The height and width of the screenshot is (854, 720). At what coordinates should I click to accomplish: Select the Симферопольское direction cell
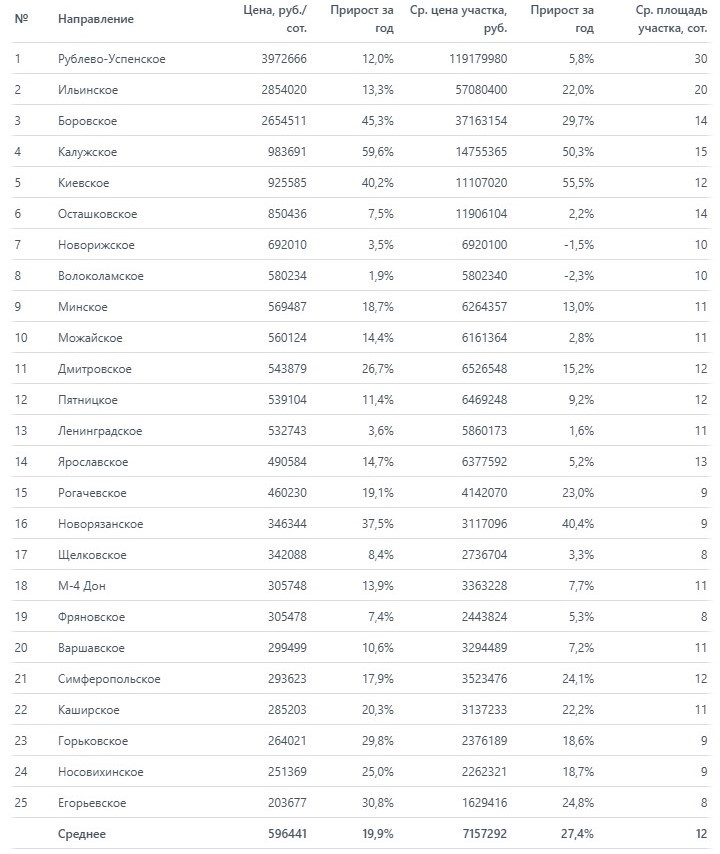[109, 679]
